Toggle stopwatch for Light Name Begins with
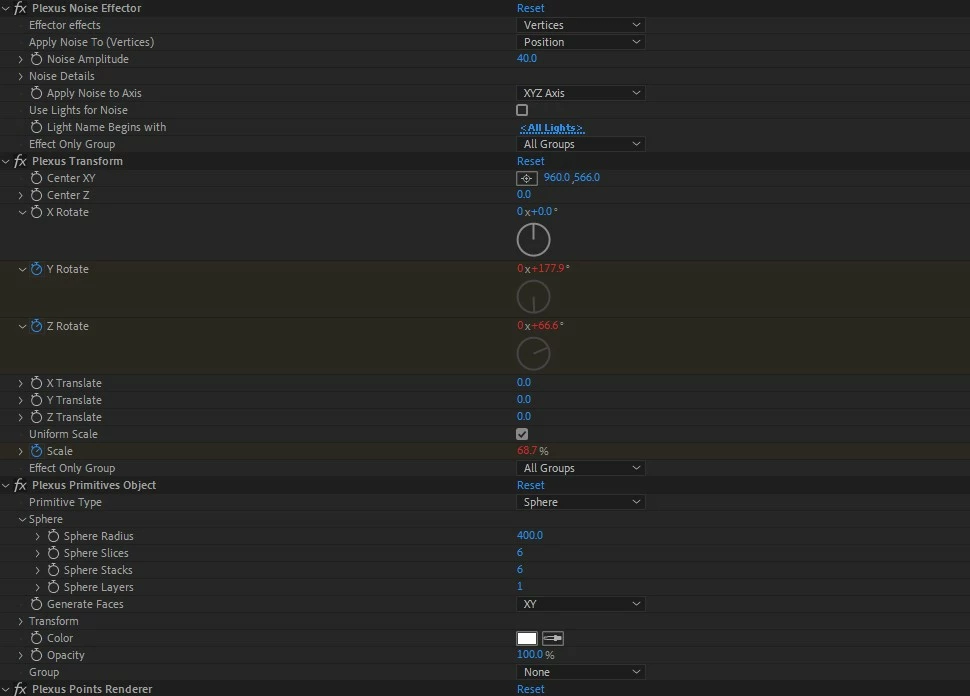Screen dimensions: 970x696 pos(36,127)
